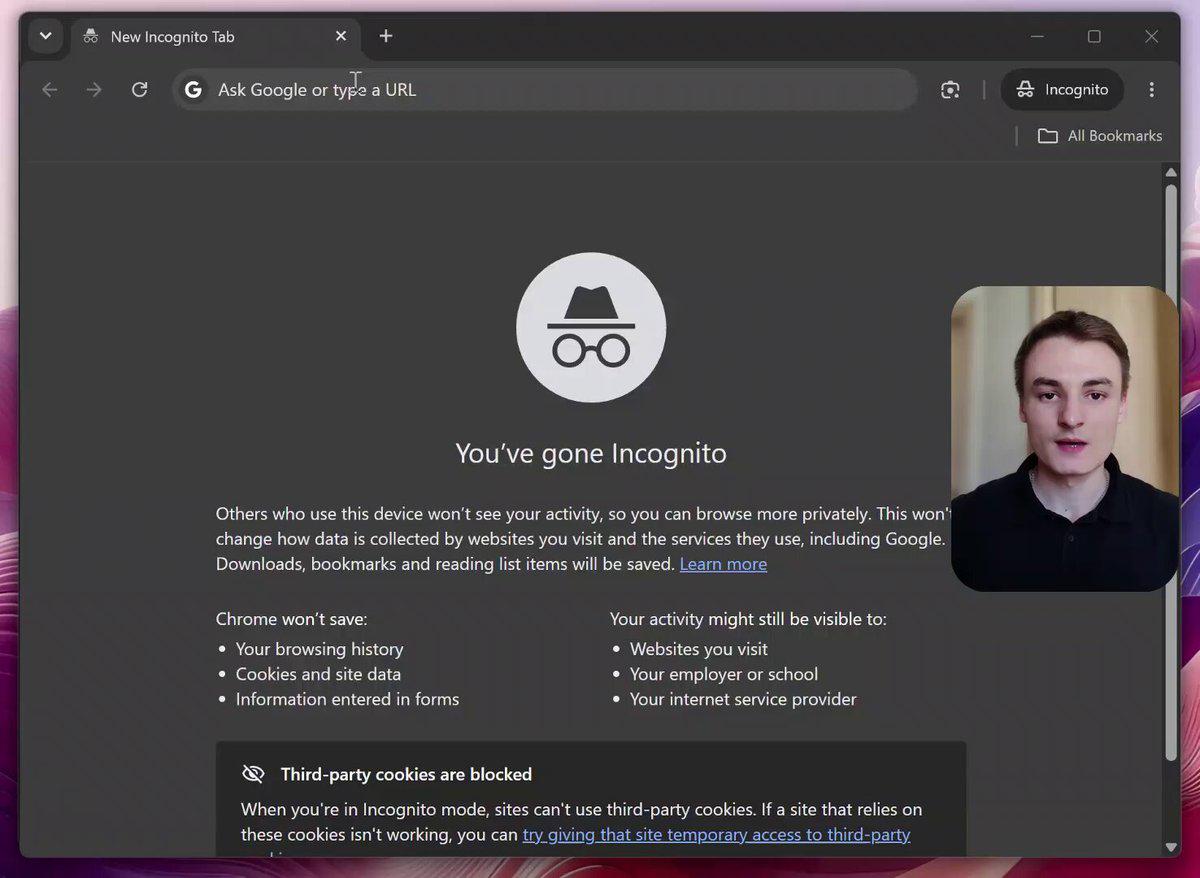
Task: Close the New Incognito Tab
Action: (x=341, y=36)
